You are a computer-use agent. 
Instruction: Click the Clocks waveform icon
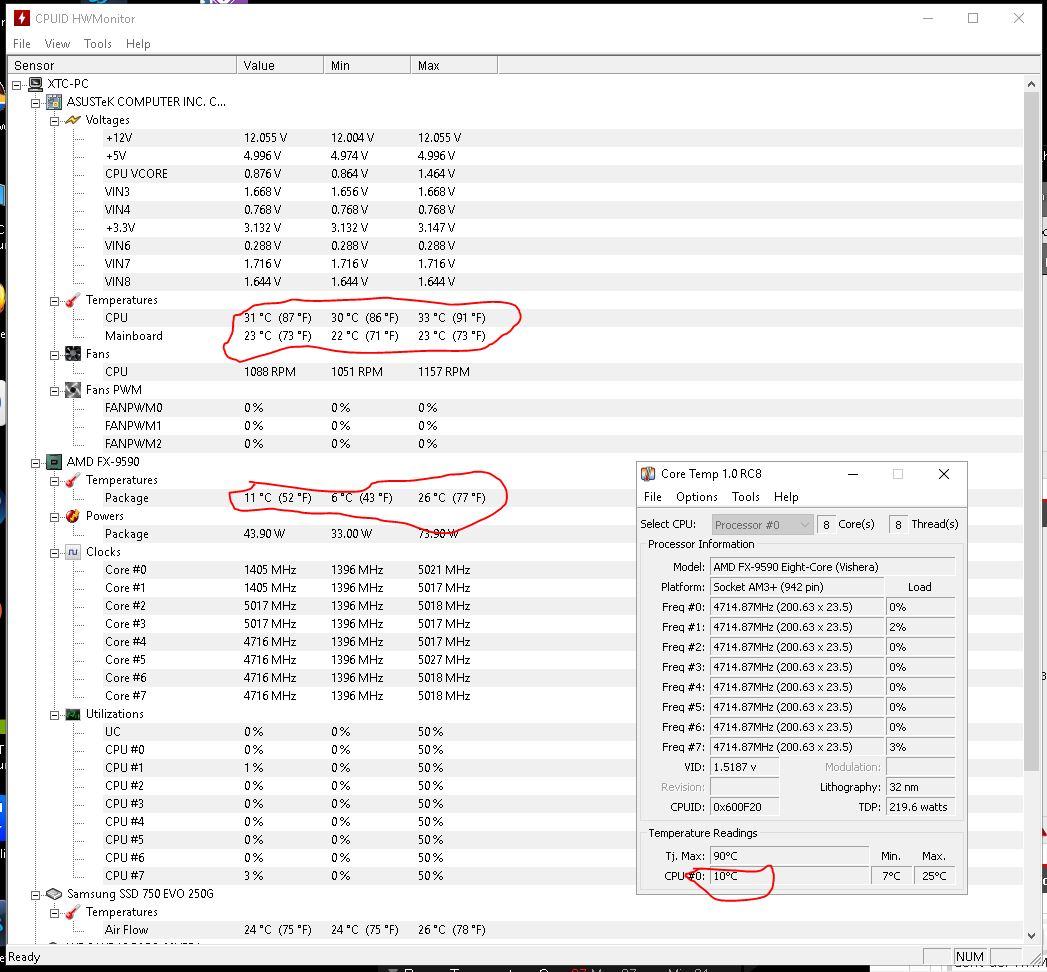72,552
